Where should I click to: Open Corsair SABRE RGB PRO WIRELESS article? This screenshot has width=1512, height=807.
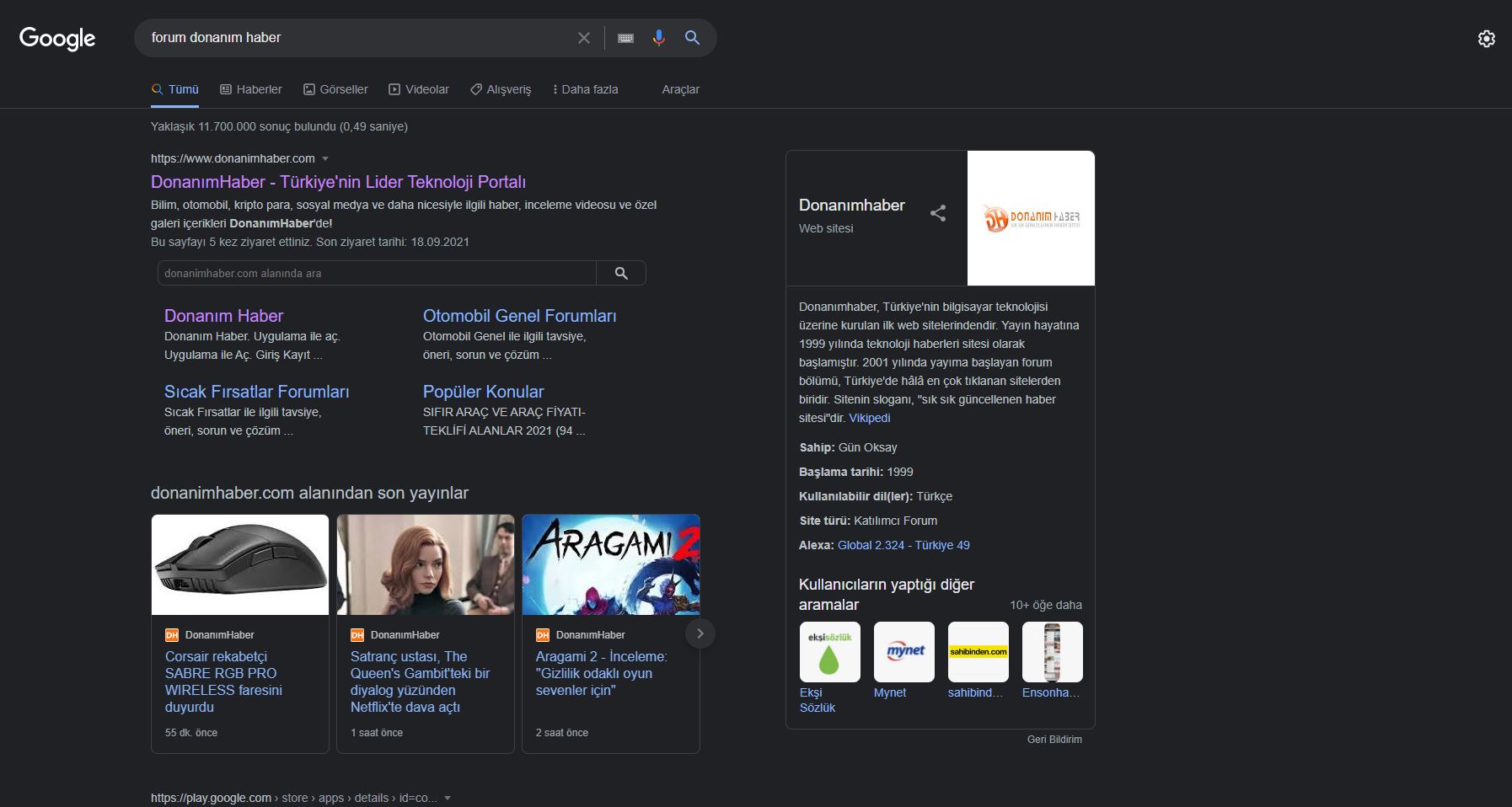pyautogui.click(x=223, y=681)
